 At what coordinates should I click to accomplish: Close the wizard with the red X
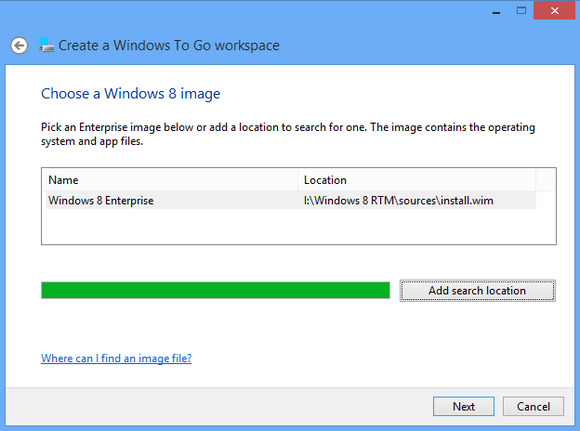(554, 10)
